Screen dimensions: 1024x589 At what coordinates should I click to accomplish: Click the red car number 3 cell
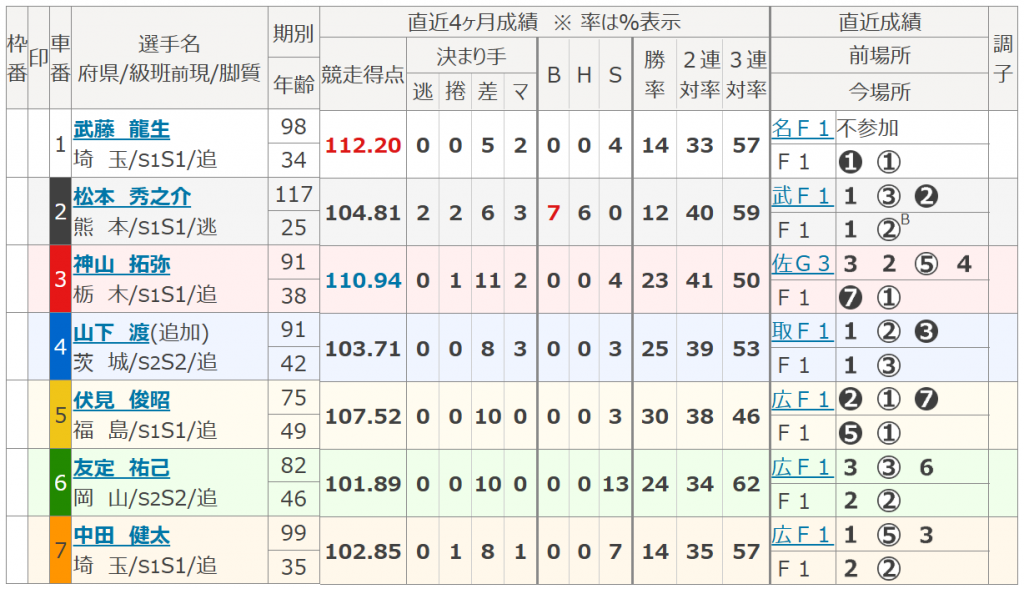[60, 280]
